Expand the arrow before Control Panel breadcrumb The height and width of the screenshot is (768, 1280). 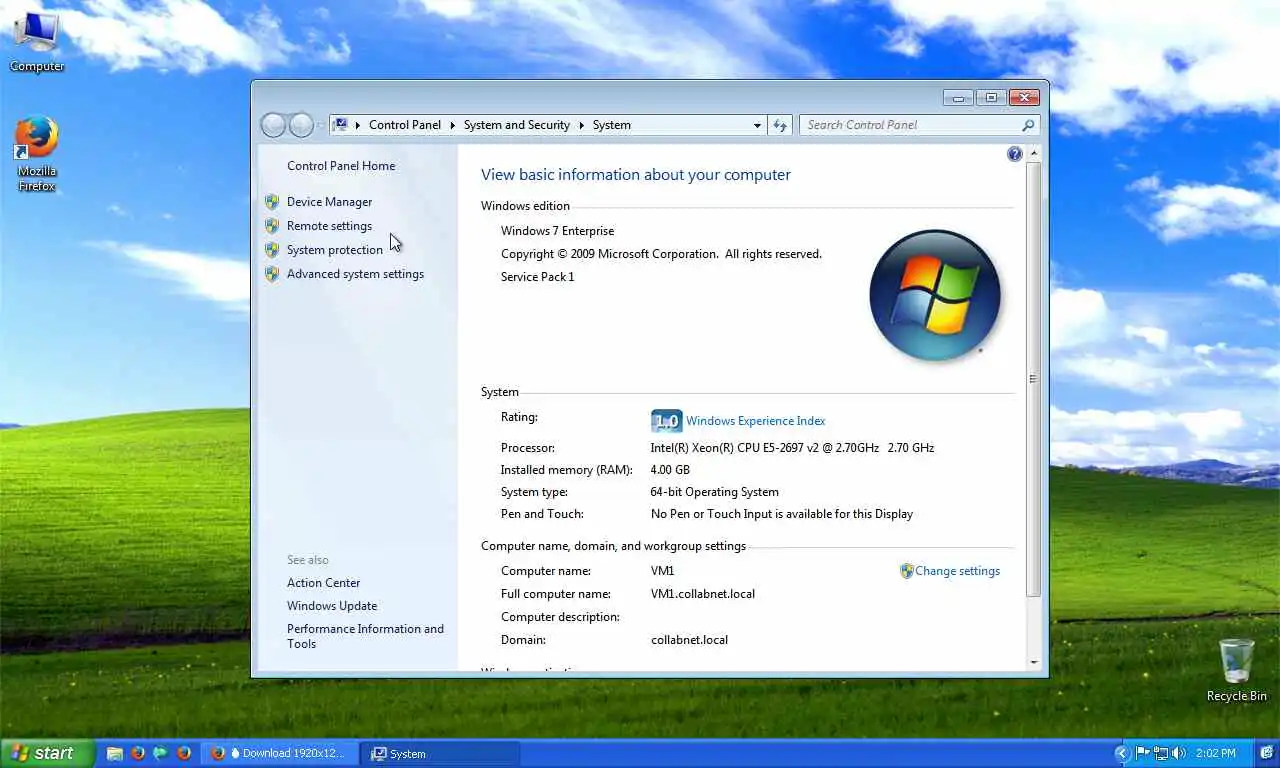pyautogui.click(x=357, y=125)
